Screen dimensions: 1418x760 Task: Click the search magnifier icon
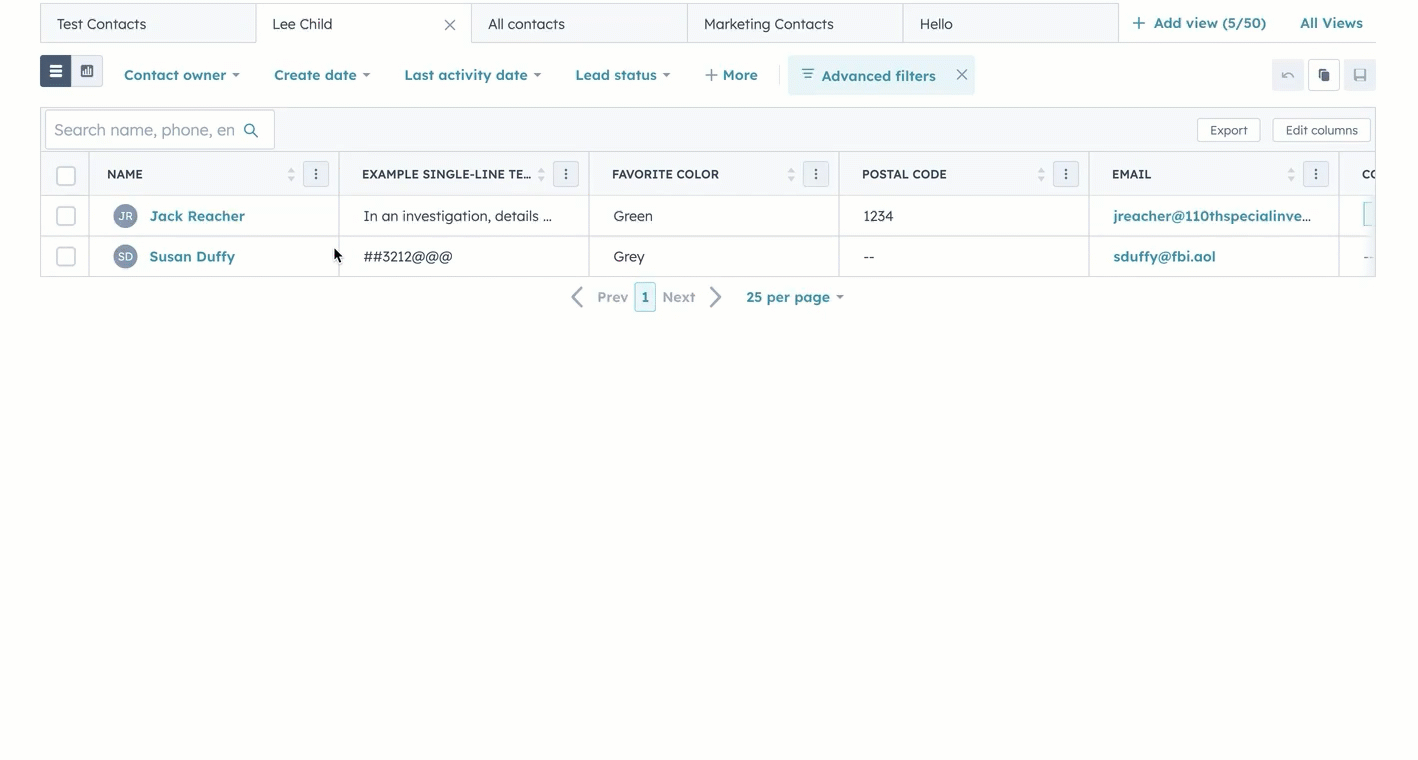click(251, 129)
